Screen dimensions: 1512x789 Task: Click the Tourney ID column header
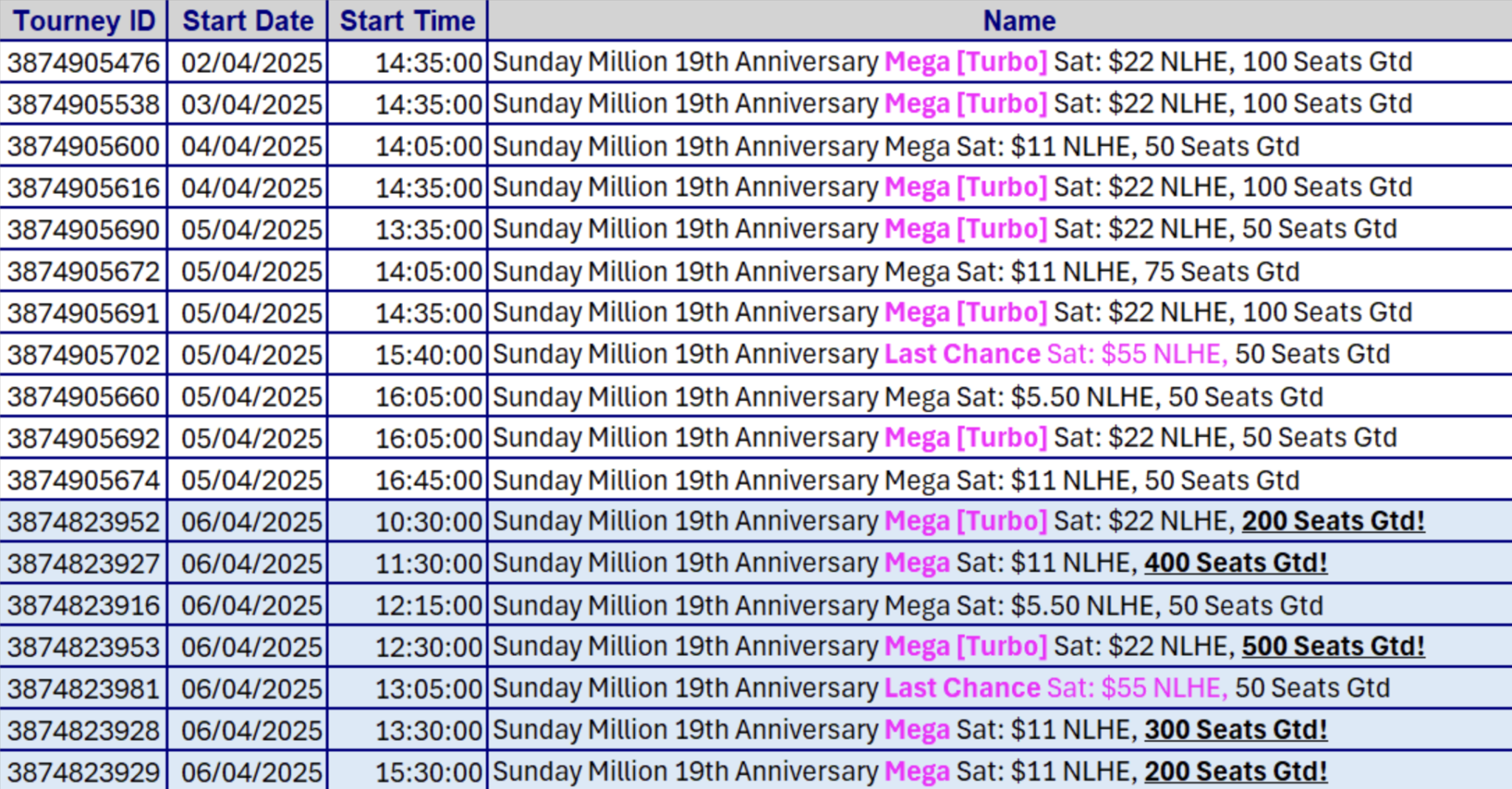pos(84,21)
